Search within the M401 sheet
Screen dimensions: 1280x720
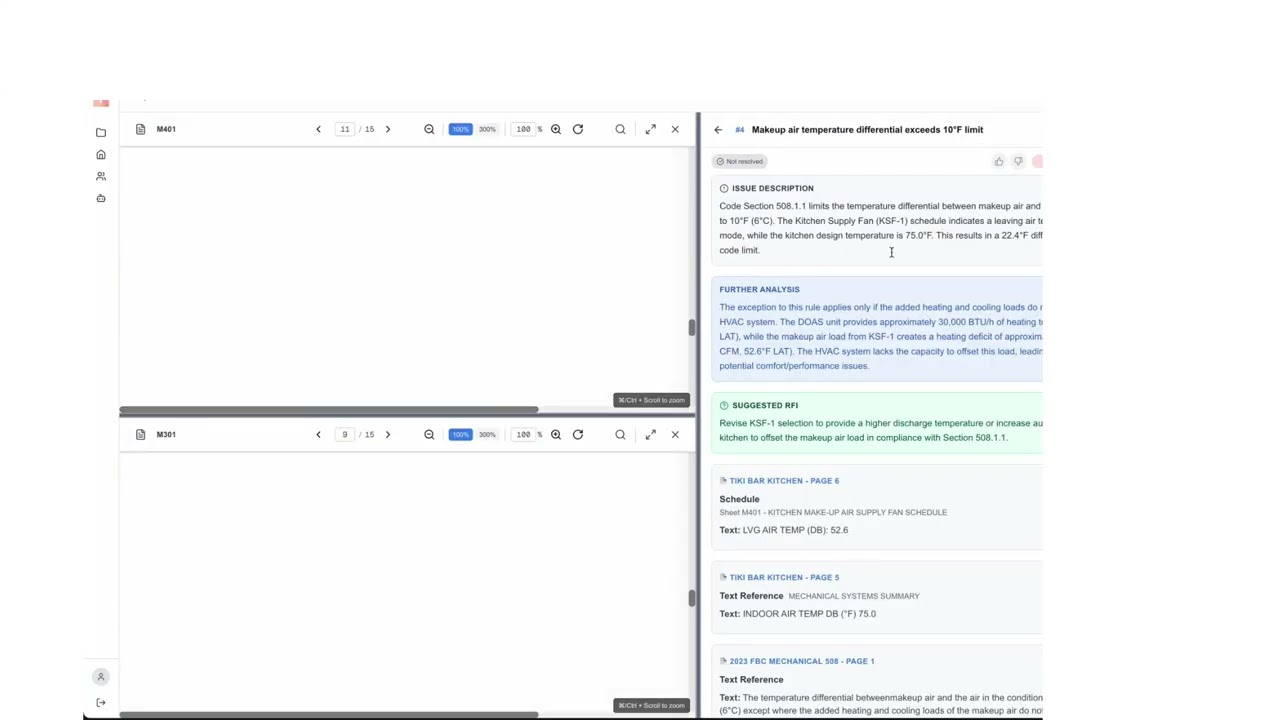tap(620, 129)
